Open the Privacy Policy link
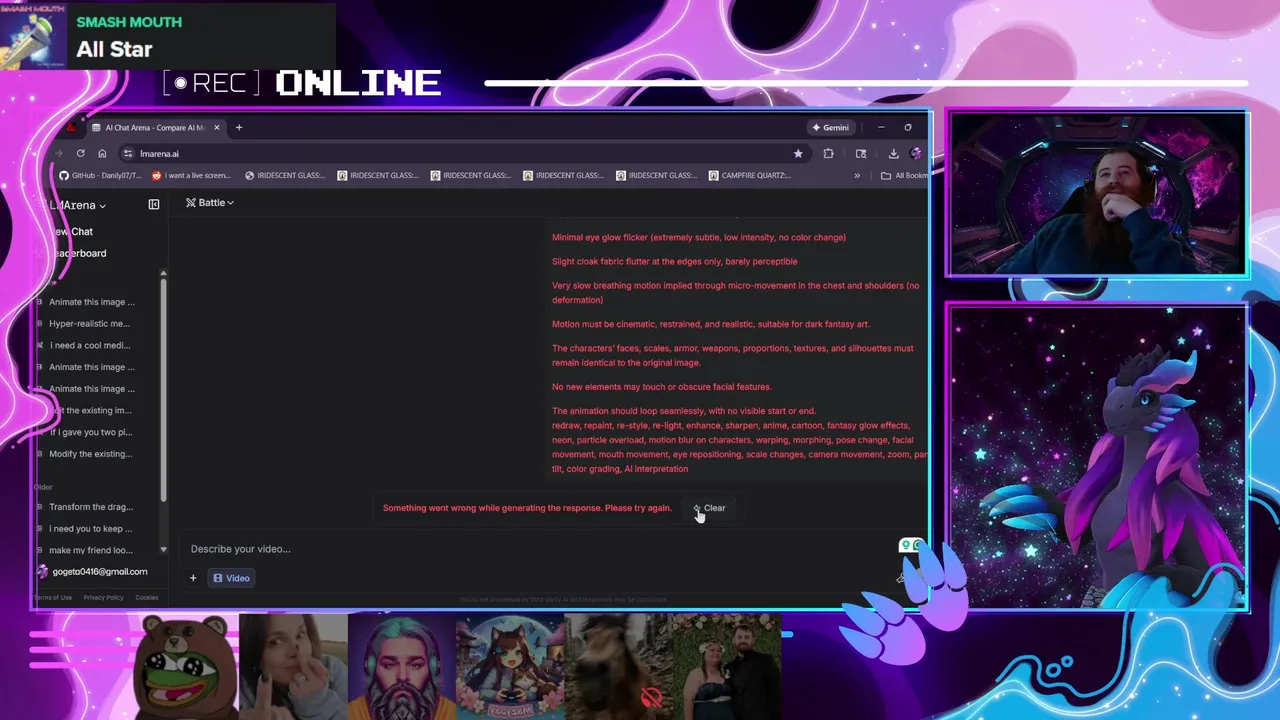This screenshot has width=1280, height=720. pyautogui.click(x=103, y=598)
